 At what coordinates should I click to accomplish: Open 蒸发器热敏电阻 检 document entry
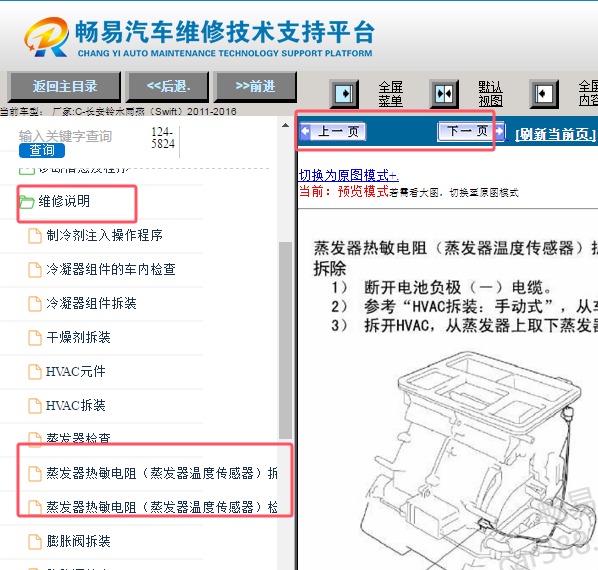click(162, 507)
